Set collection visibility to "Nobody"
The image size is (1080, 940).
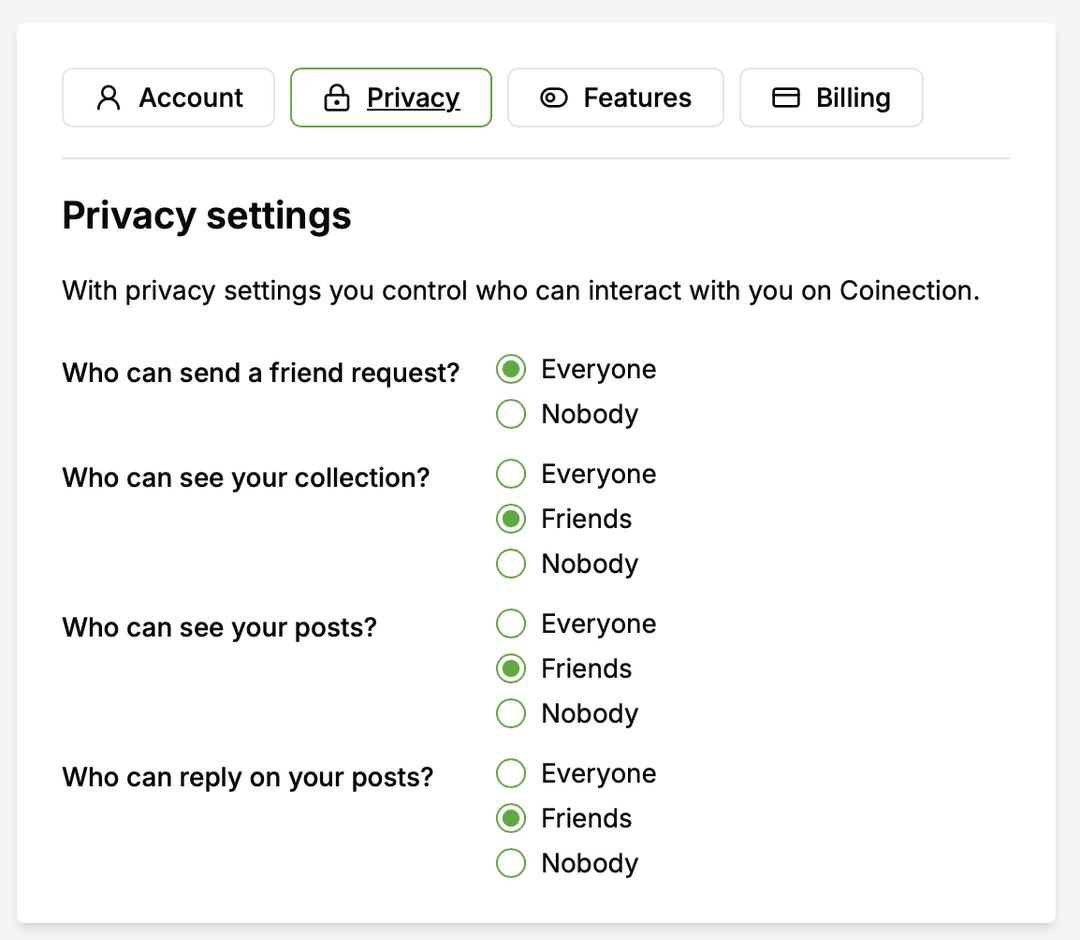tap(511, 563)
